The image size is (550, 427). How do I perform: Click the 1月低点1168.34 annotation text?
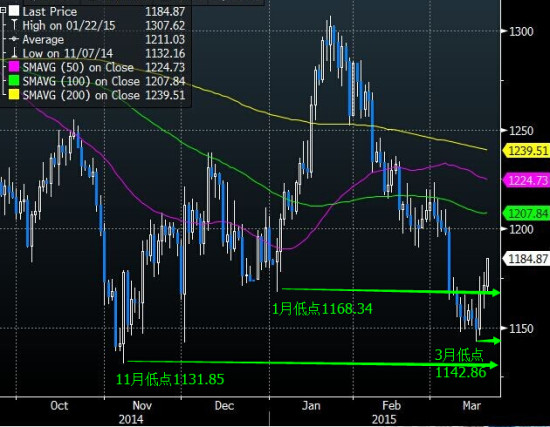pyautogui.click(x=322, y=309)
